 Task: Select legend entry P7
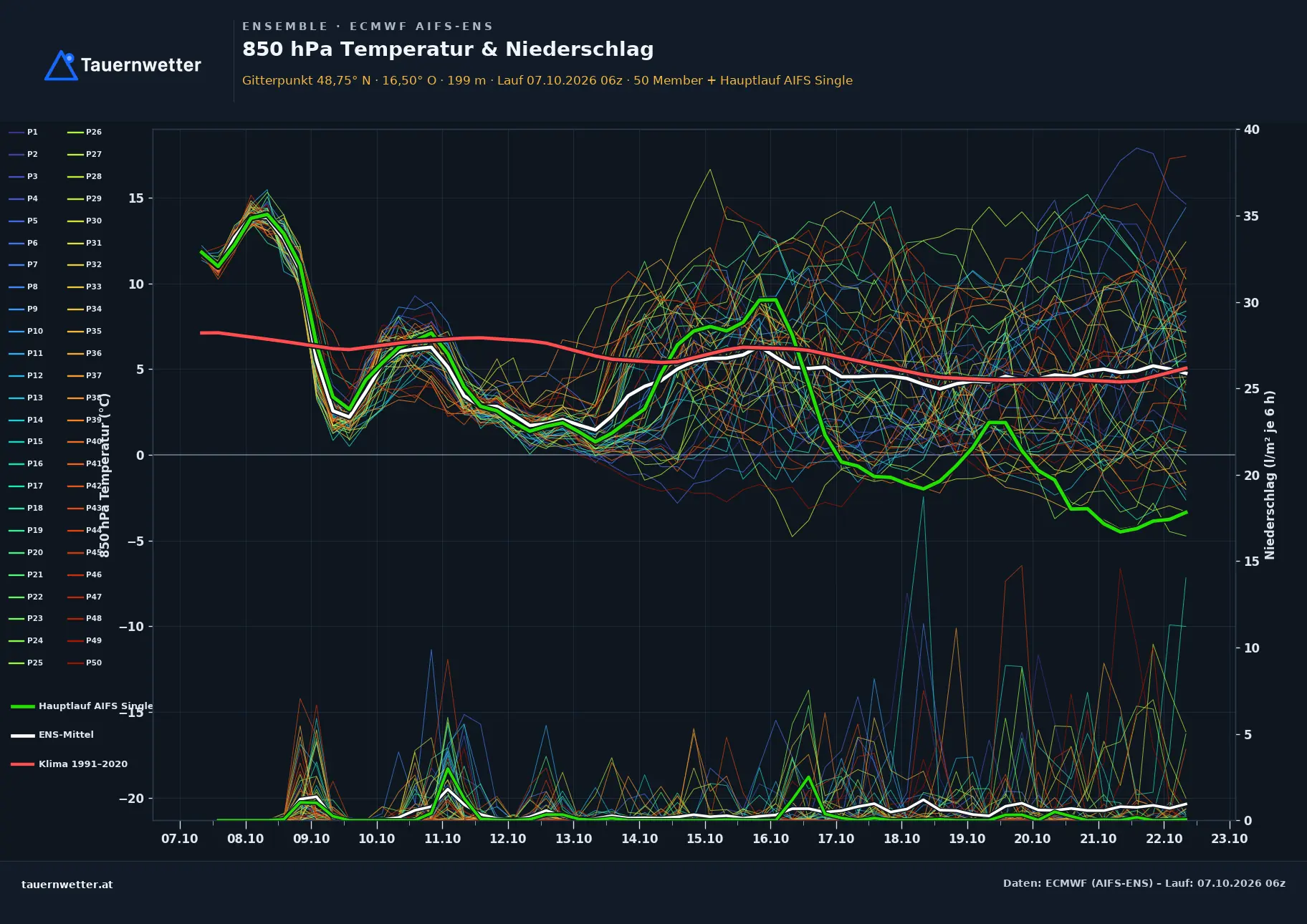(24, 264)
